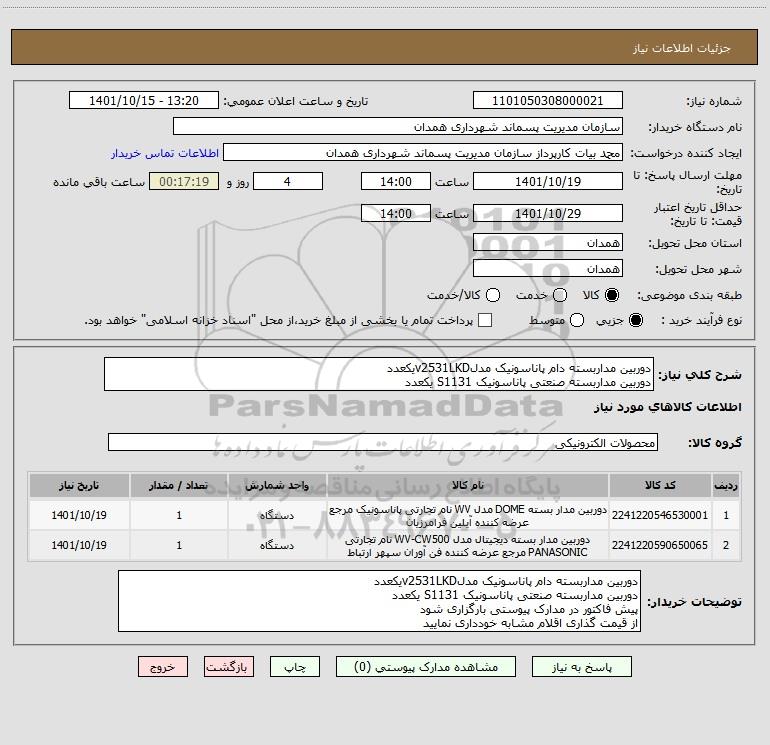Screen dimensions: 770x745
Task: Click the remaining time countdown 00:17:19
Action: pyautogui.click(x=184, y=181)
